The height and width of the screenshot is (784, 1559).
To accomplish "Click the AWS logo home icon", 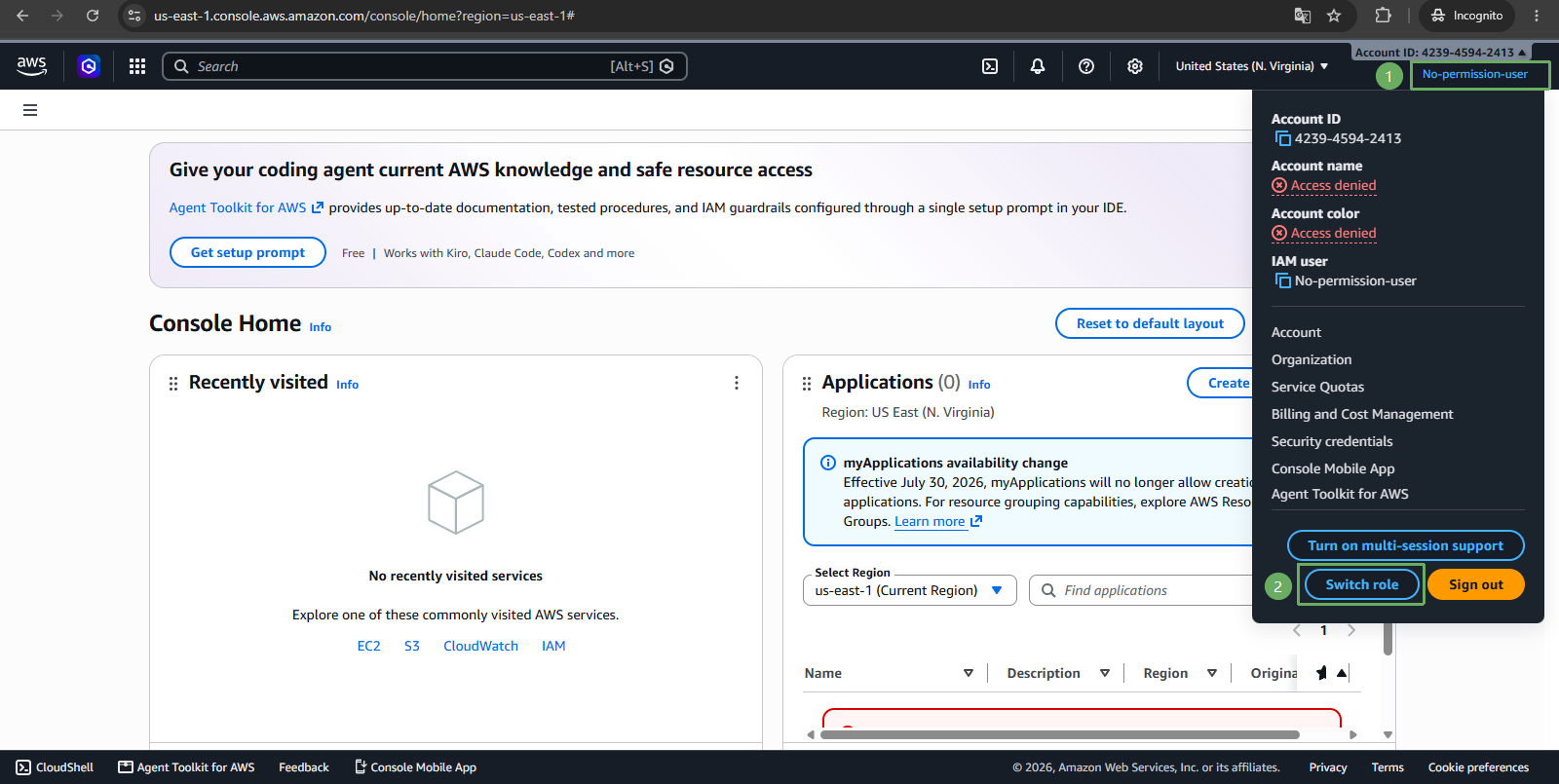I will pos(31,66).
